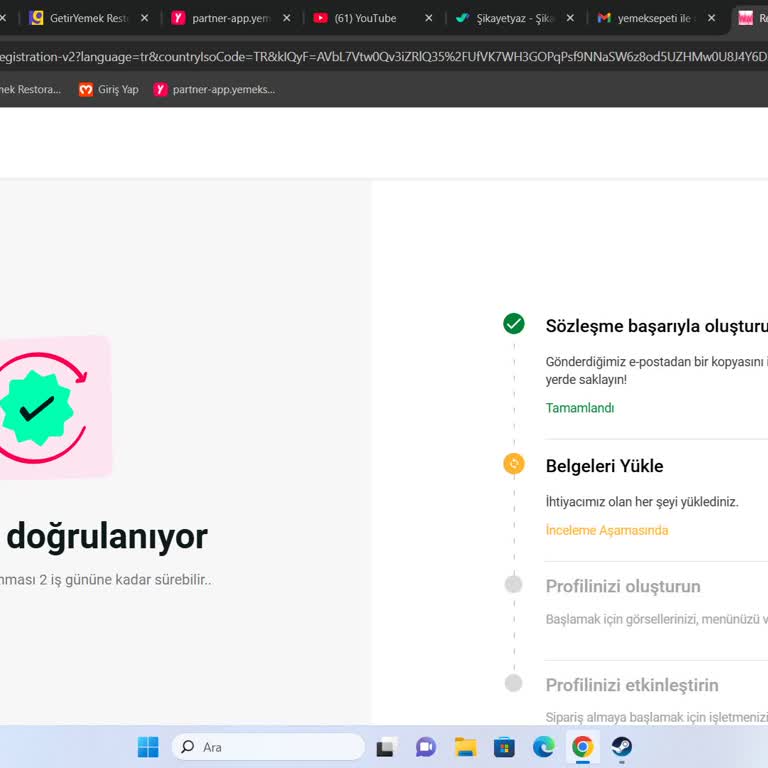
Task: Open the Gmail yemeksepeti ile tab
Action: pos(656,18)
